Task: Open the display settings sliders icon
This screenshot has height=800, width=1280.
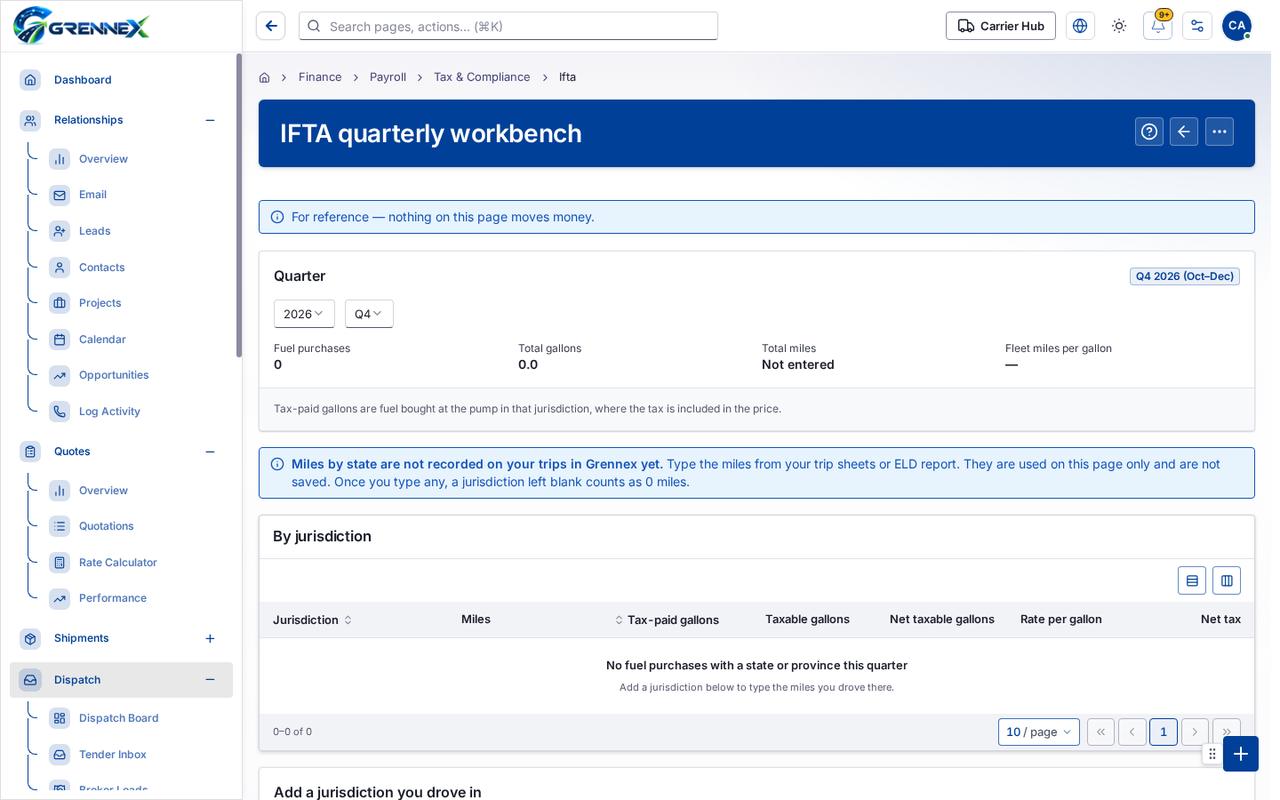Action: (x=1197, y=26)
